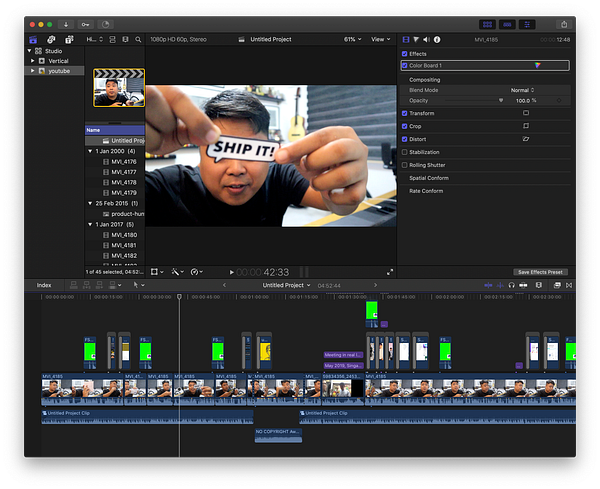The image size is (600, 489).
Task: Open the Photos and Audio sidebar
Action: 51,39
